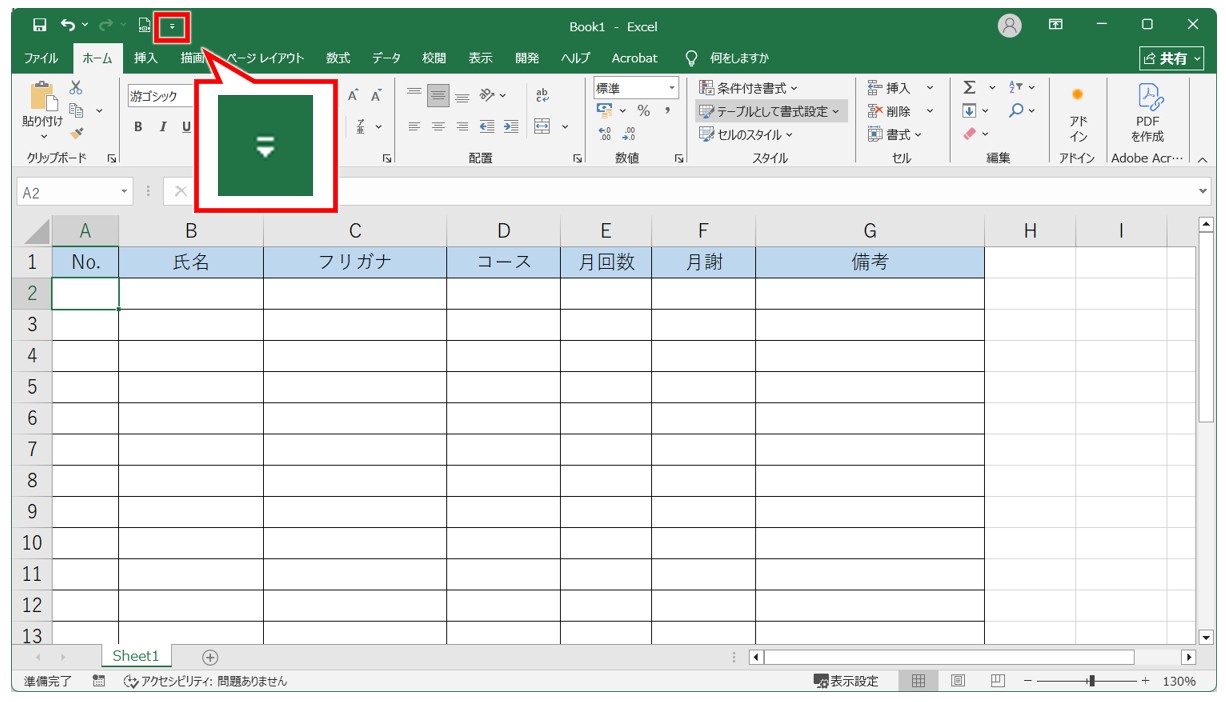Viewport: 1226px width, 702px height.
Task: Increase the indent level
Action: click(x=511, y=126)
